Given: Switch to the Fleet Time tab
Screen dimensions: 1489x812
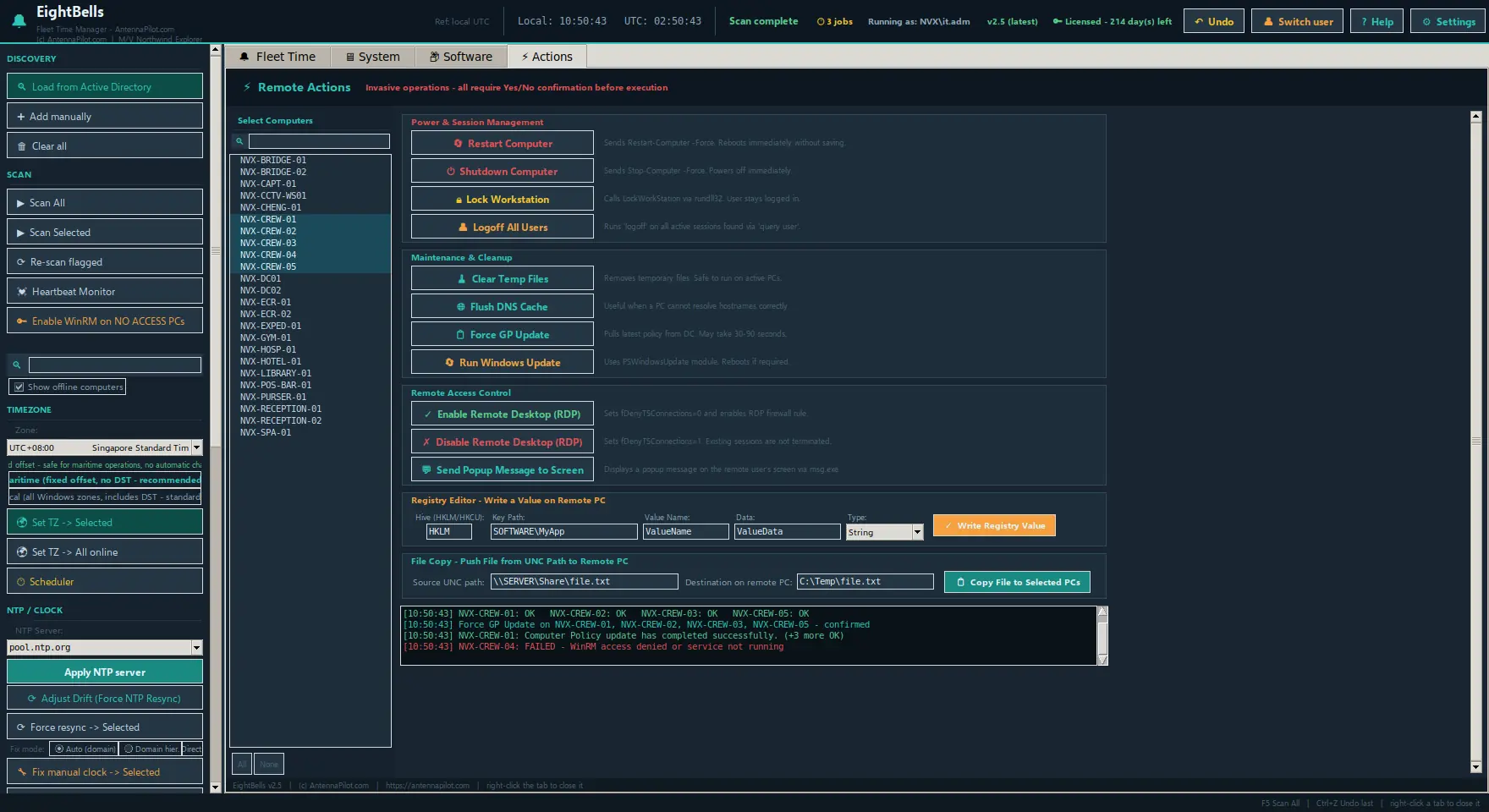Looking at the screenshot, I should tap(277, 57).
